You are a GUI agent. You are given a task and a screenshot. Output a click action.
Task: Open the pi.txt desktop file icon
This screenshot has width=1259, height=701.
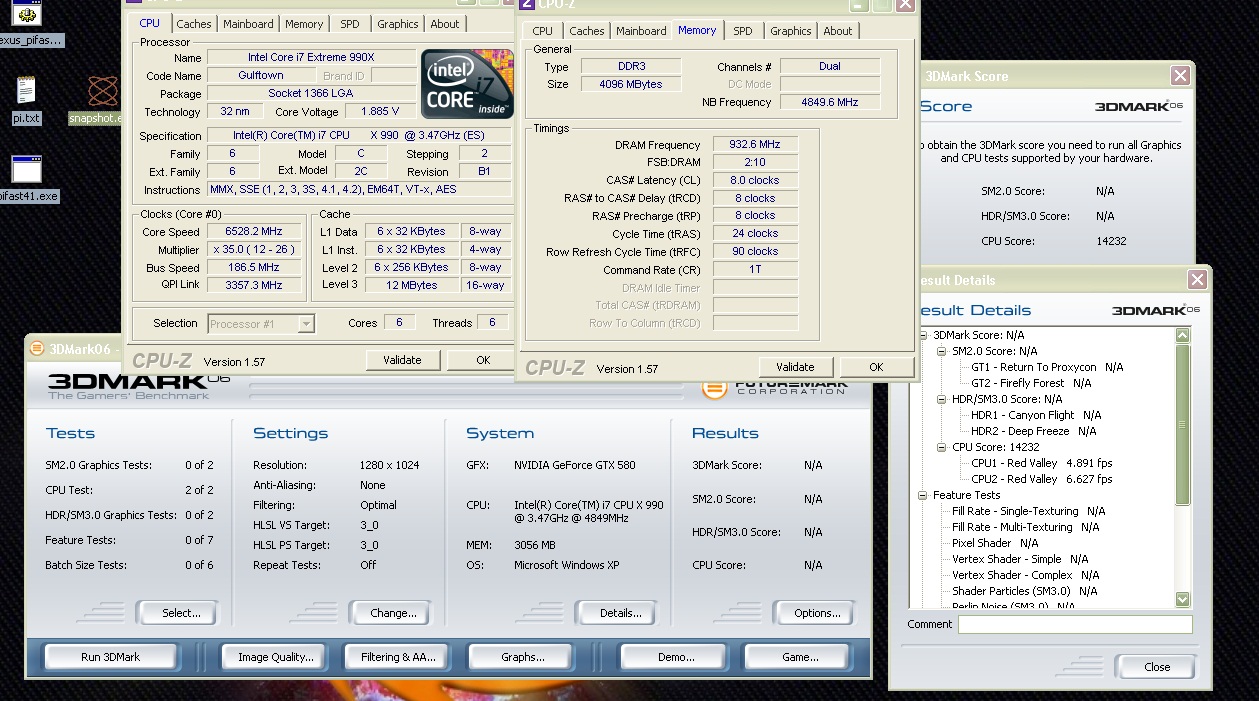(x=27, y=91)
